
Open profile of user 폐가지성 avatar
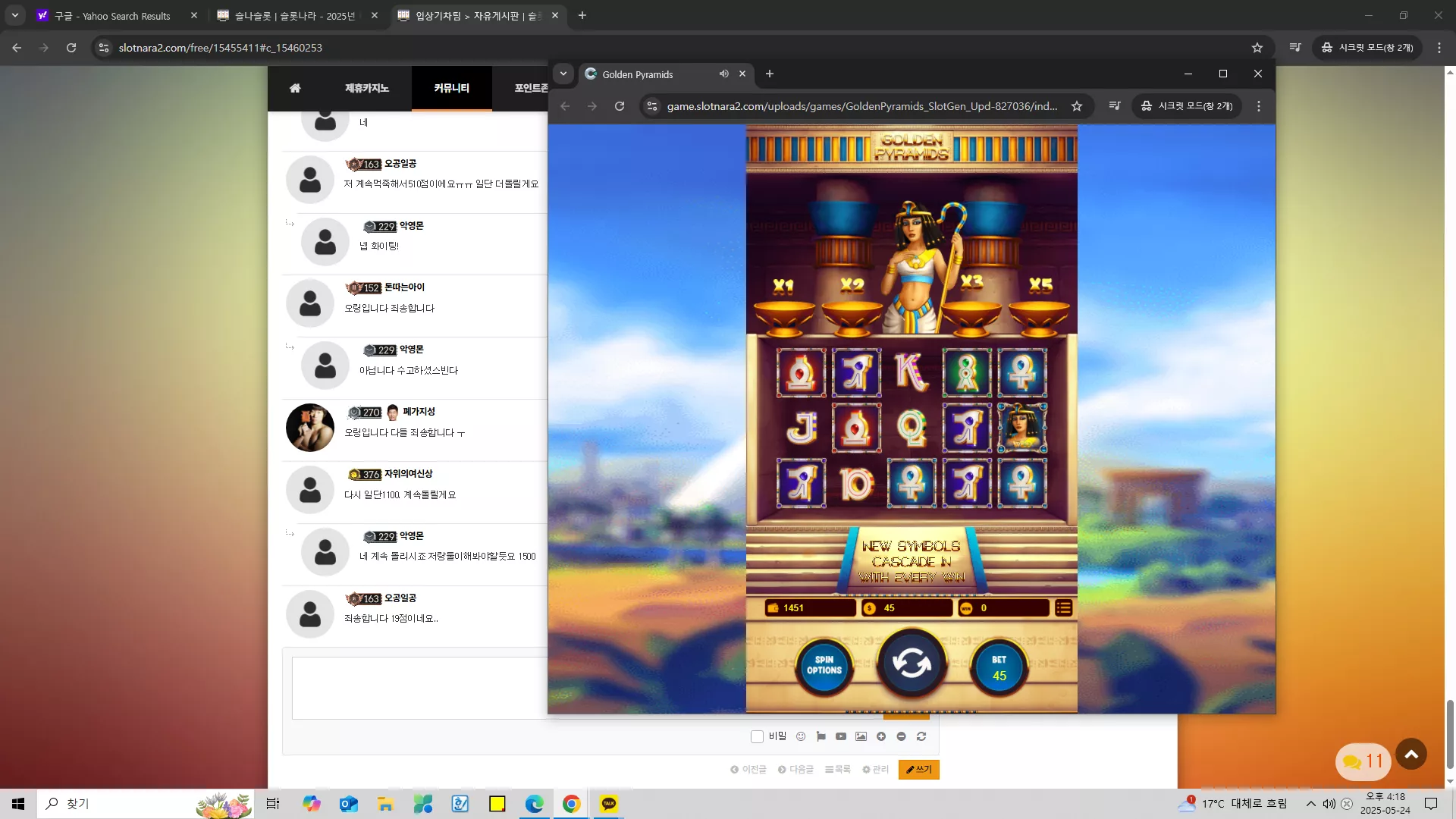310,428
